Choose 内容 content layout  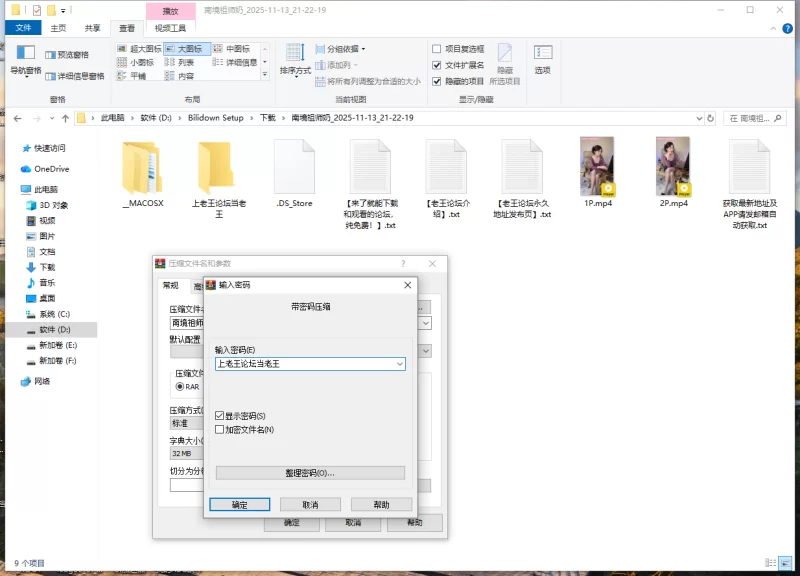pyautogui.click(x=180, y=76)
